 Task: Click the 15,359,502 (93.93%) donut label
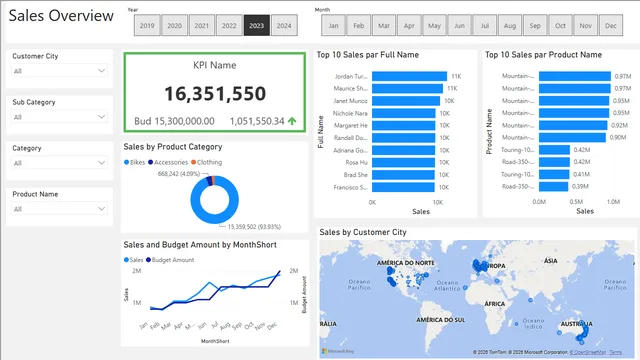[254, 227]
